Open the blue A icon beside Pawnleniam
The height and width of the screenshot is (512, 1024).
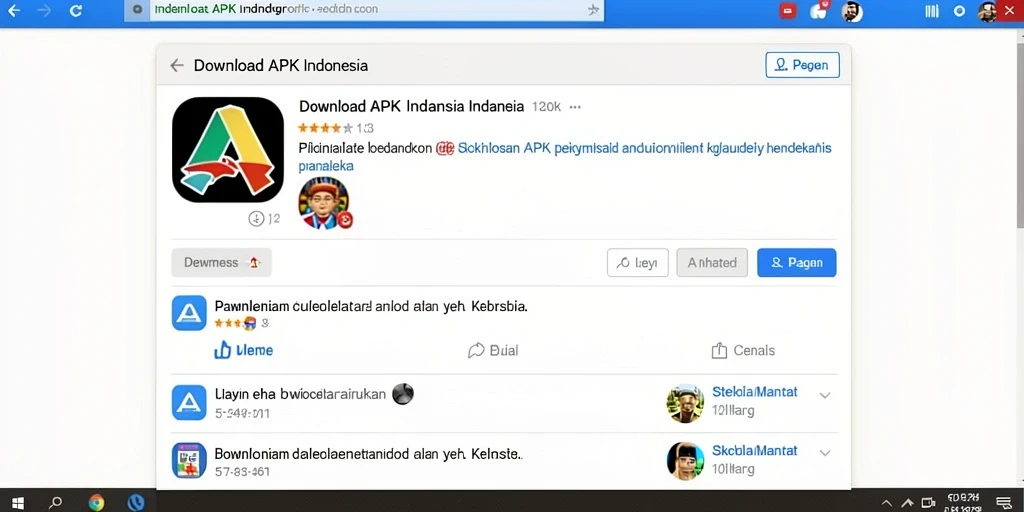(189, 313)
